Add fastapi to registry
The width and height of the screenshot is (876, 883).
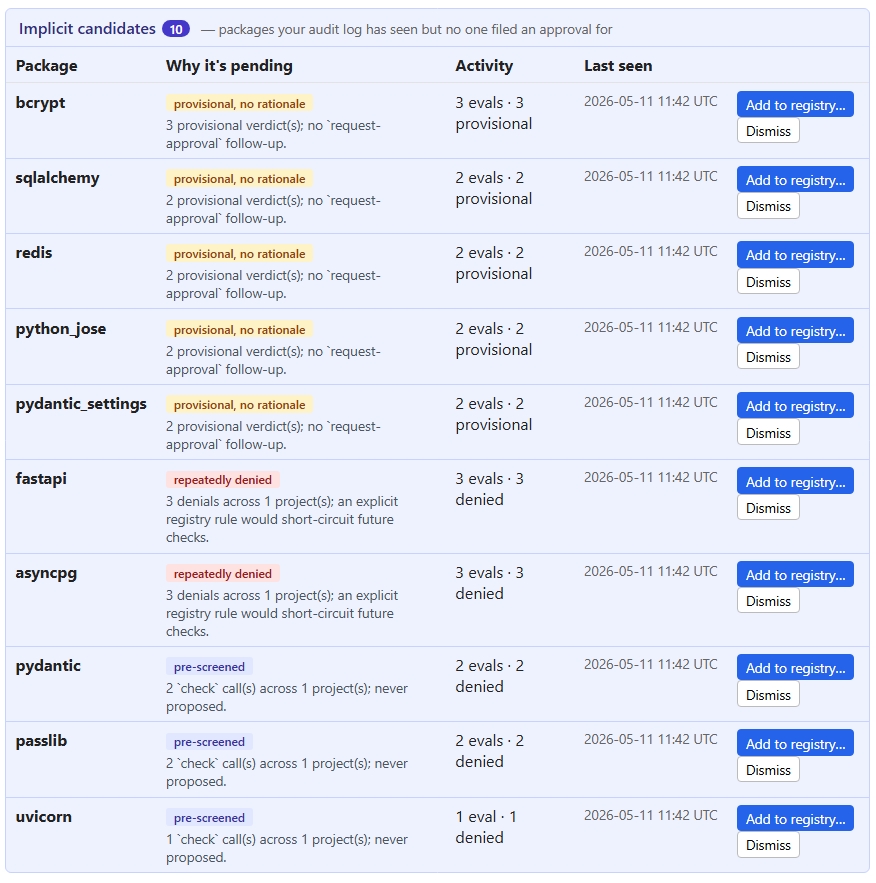click(x=795, y=481)
